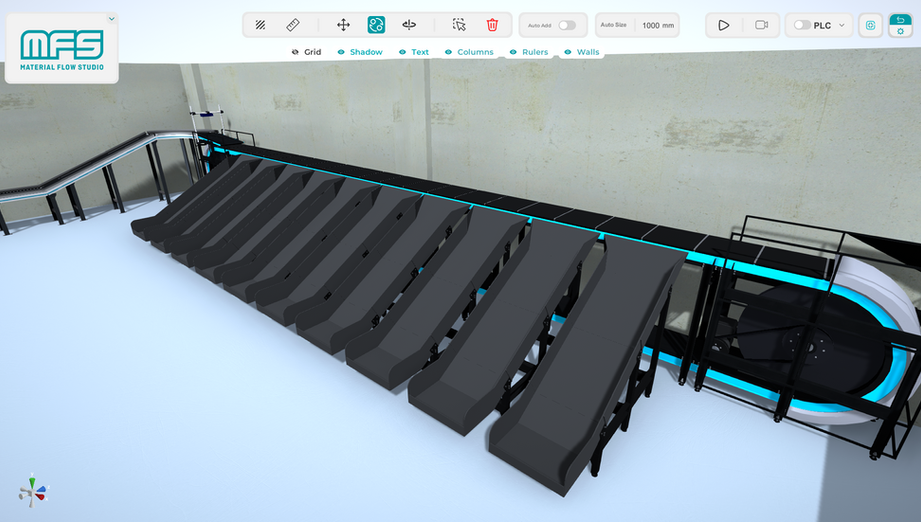921x522 pixels.
Task: Show the Grid overlay
Action: [307, 52]
